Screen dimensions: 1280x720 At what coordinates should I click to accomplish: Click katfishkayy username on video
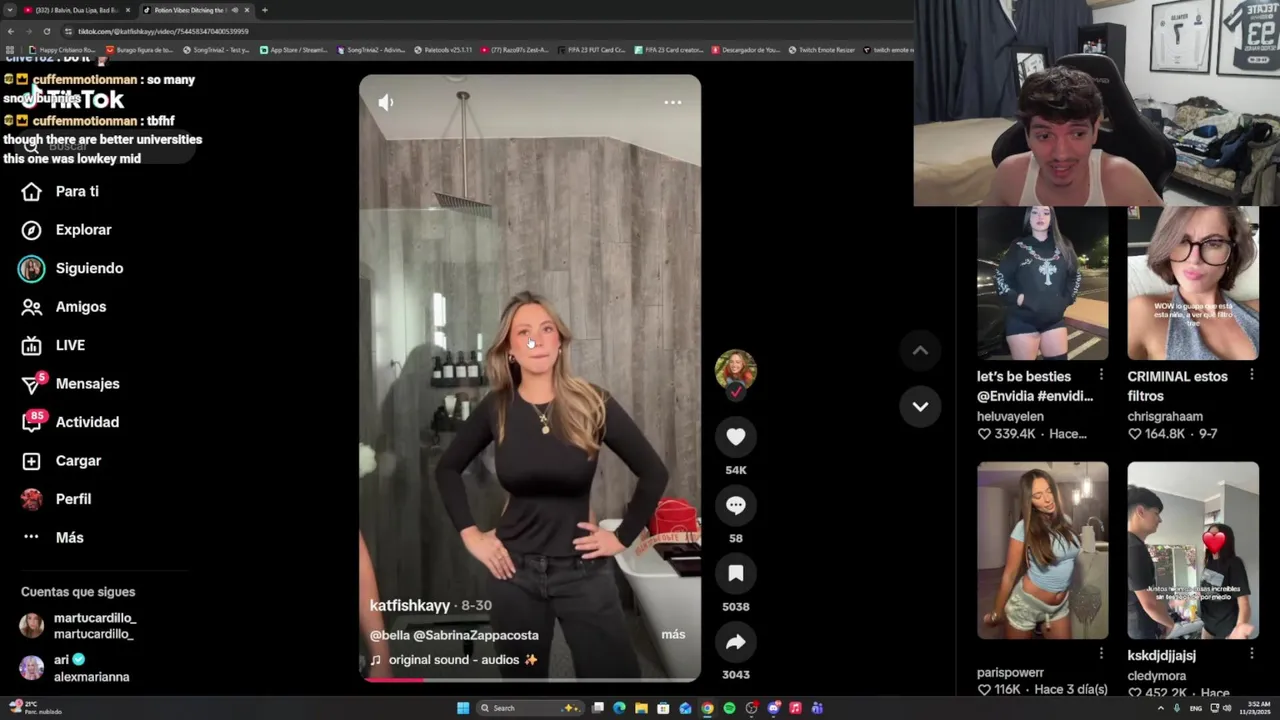(410, 606)
